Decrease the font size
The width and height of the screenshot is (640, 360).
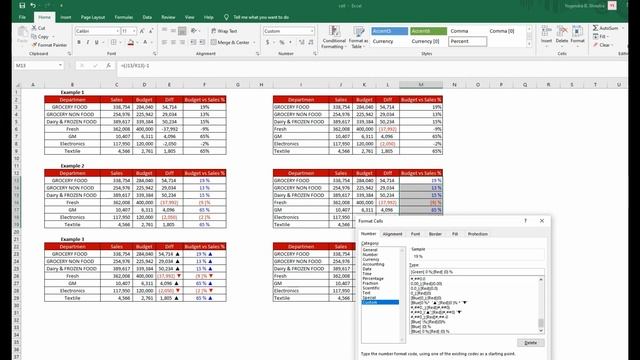tap(151, 31)
